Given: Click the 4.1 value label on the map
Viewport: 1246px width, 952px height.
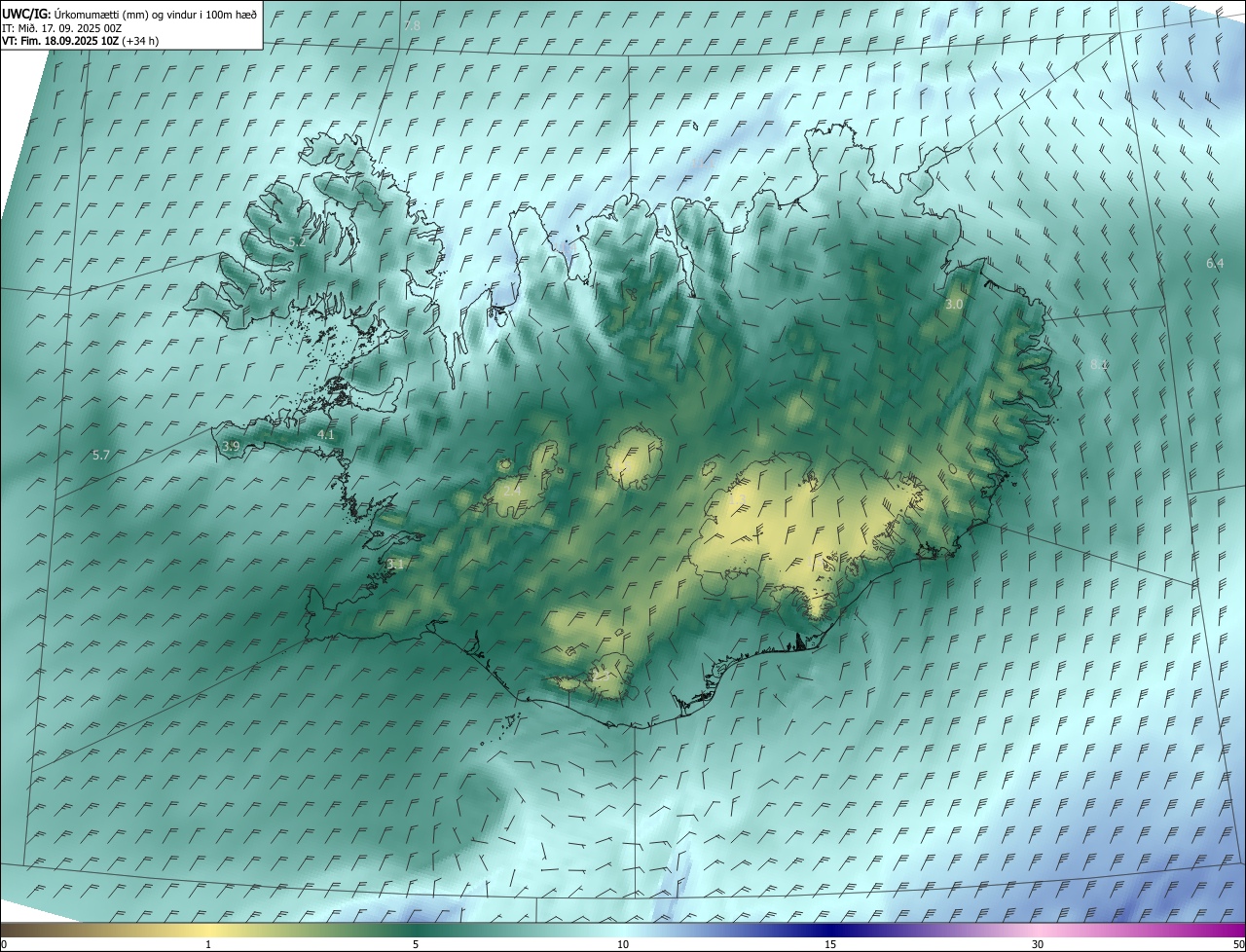Looking at the screenshot, I should pos(325,434).
